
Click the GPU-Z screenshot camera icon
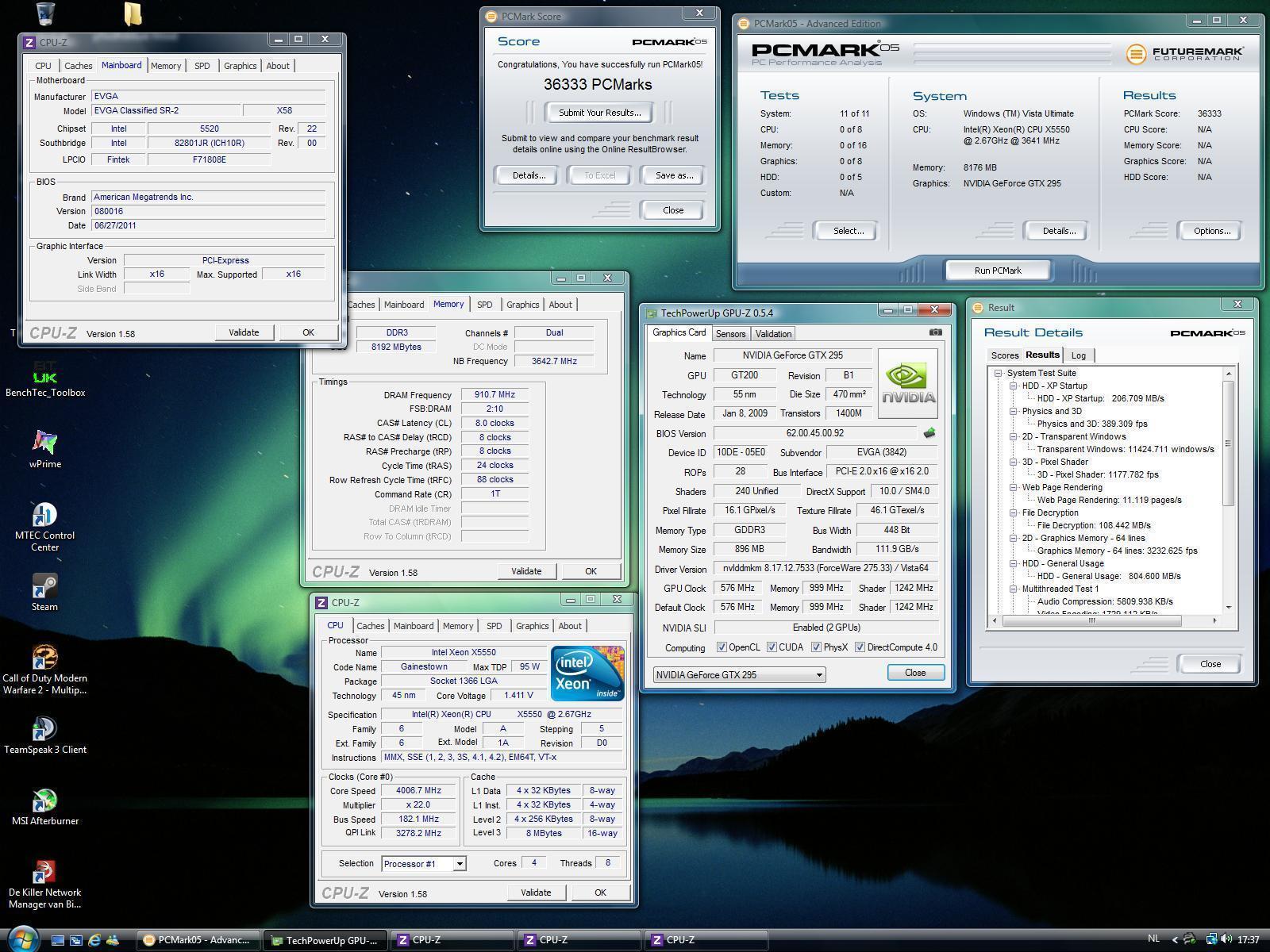tap(936, 332)
